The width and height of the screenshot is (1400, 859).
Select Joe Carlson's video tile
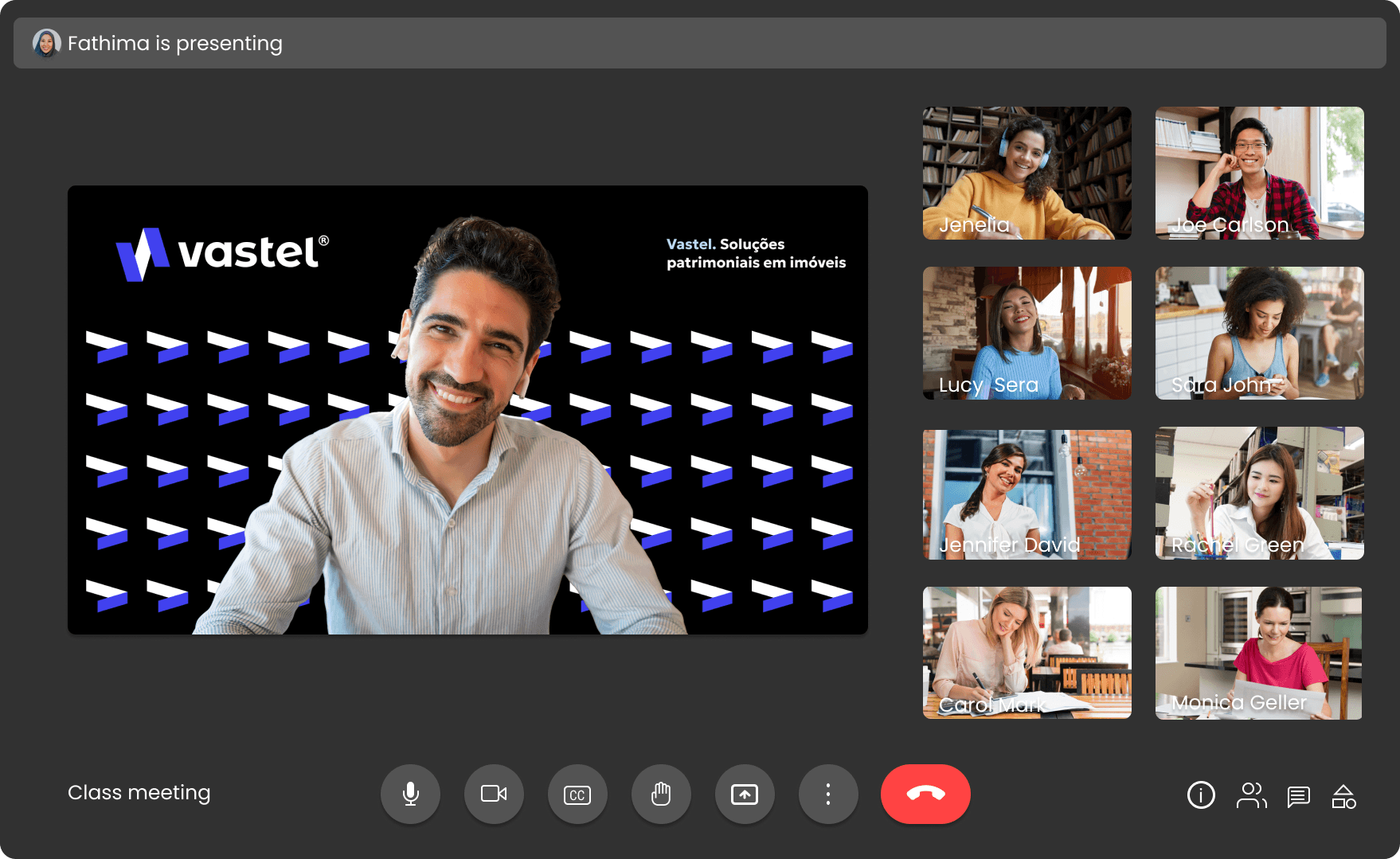tap(1259, 173)
